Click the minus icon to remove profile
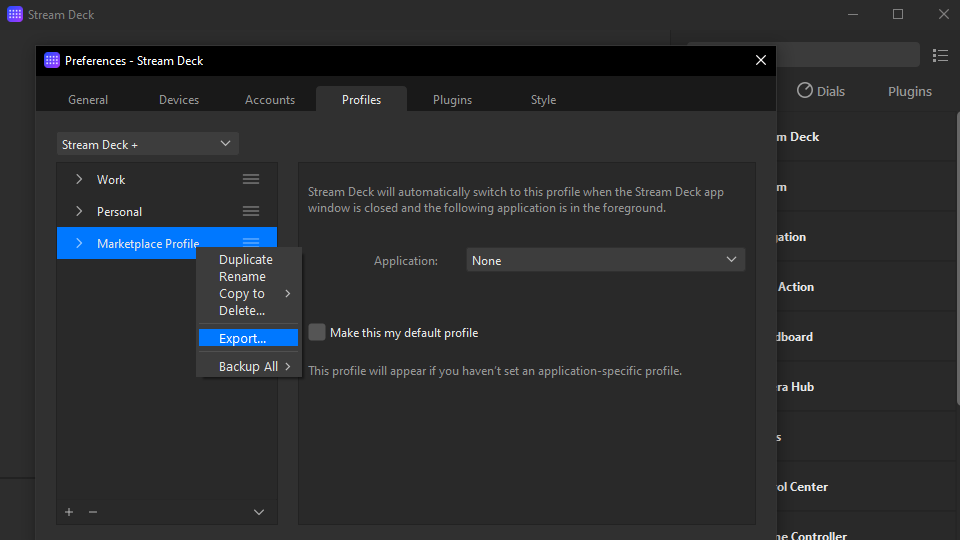 coord(93,512)
